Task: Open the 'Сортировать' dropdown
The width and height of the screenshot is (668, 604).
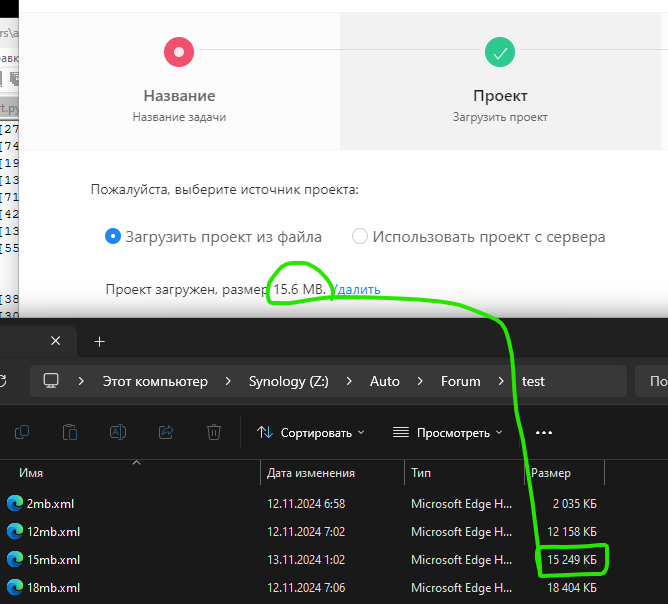Action: tap(310, 432)
